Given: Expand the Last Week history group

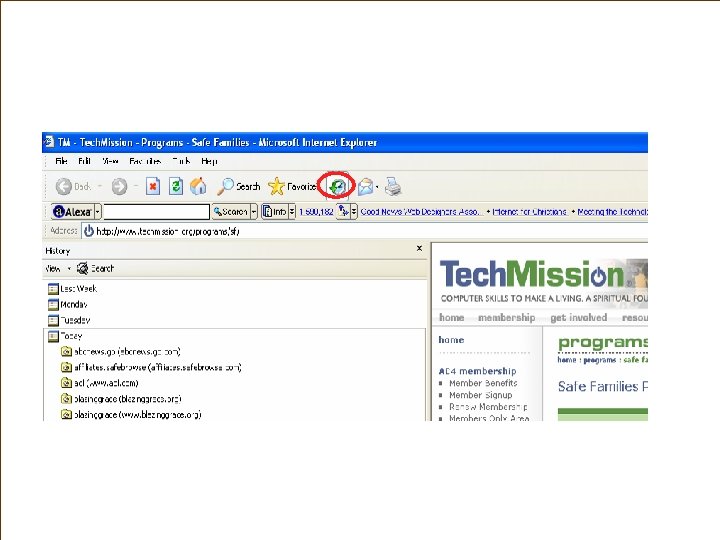Looking at the screenshot, I should [x=73, y=289].
